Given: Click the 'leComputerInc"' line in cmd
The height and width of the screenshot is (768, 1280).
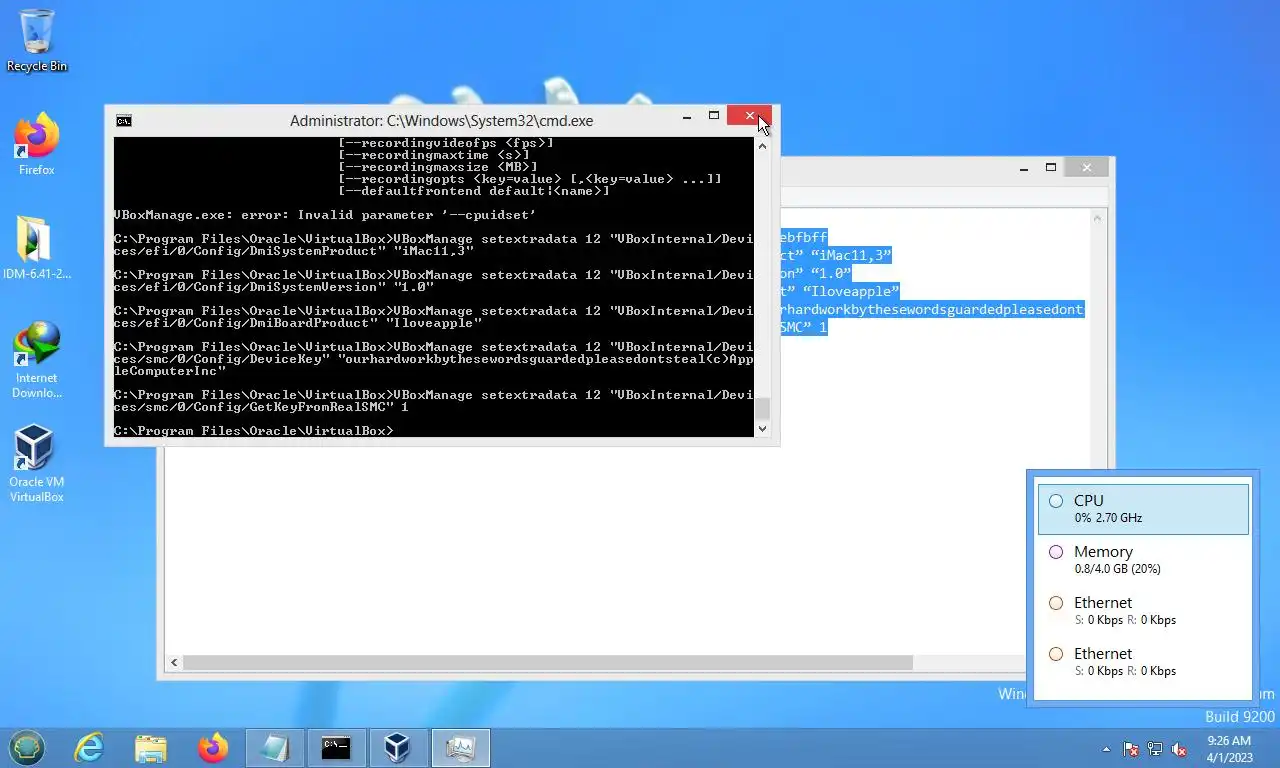Looking at the screenshot, I should click(170, 371).
